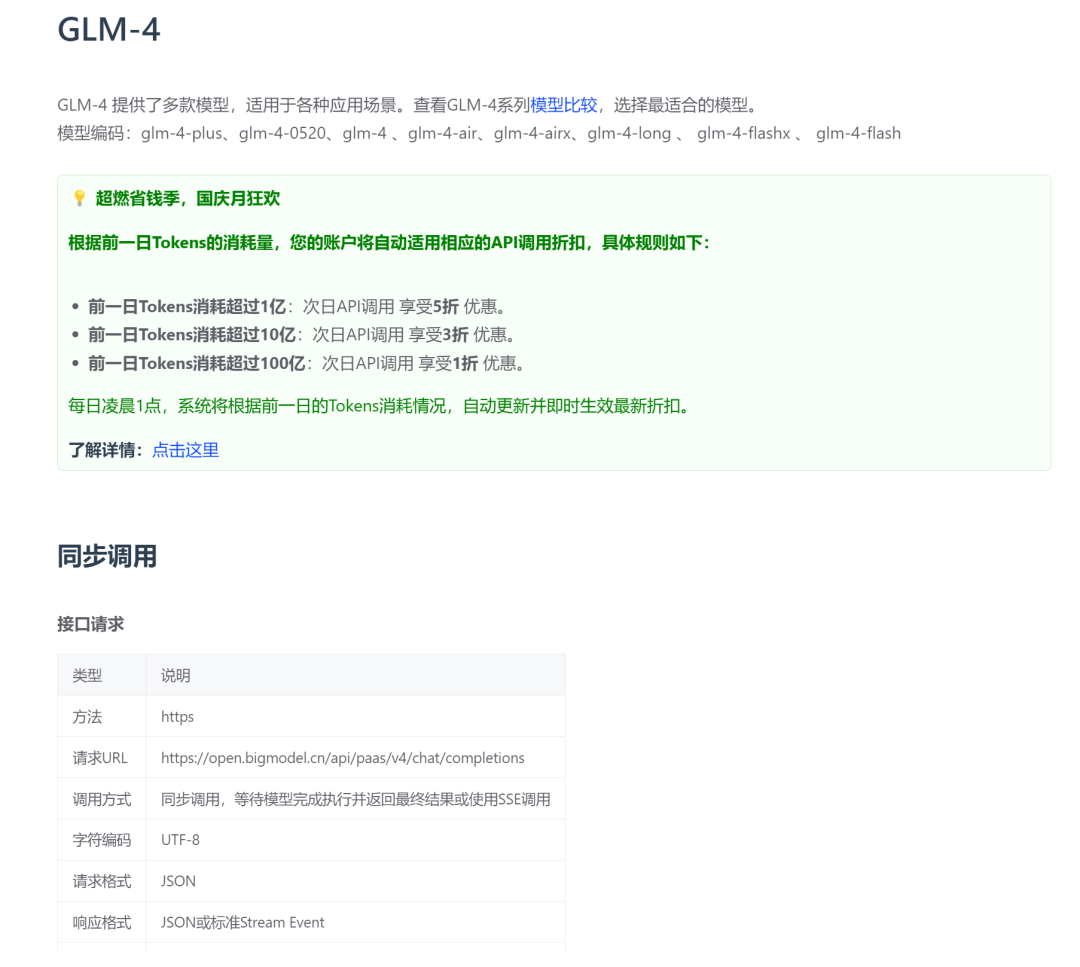Click model code glm-4-flashx
This screenshot has height=967, width=1080.
click(743, 134)
